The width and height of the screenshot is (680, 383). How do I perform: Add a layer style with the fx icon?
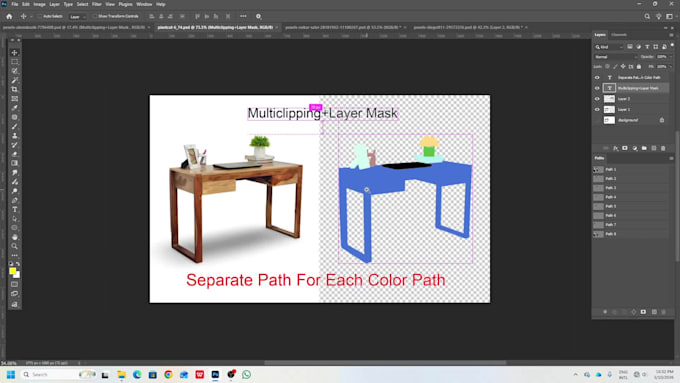[x=615, y=148]
